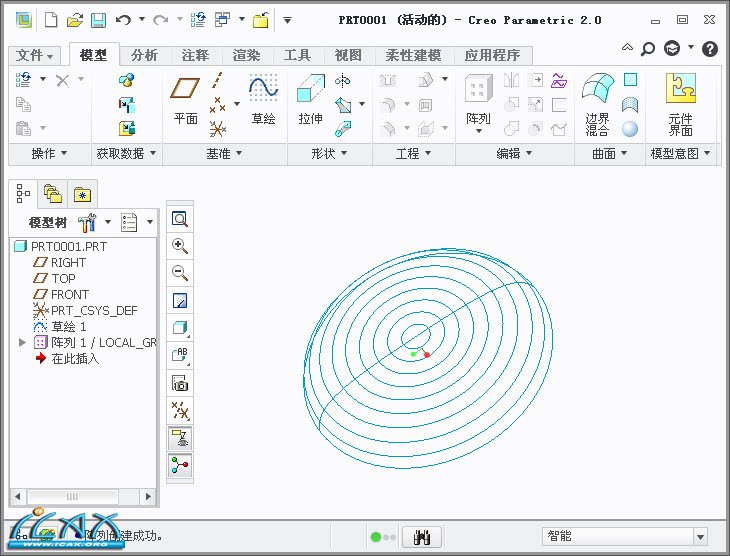Viewport: 730px width, 556px height.
Task: Expand the 阵列 1 / LOCAL_GR tree node
Action: pyautogui.click(x=23, y=343)
